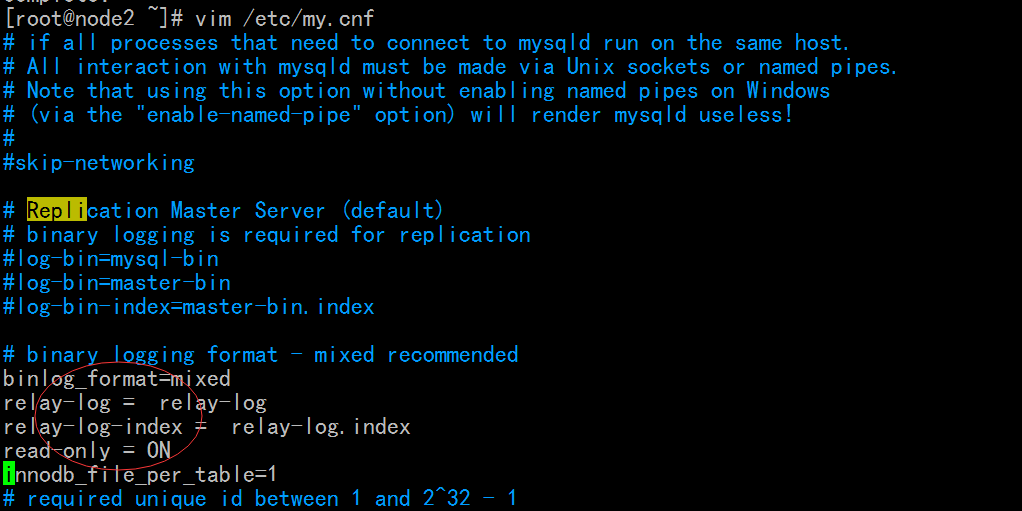Click the "enable-named-pipe" quoted option text

[x=249, y=115]
